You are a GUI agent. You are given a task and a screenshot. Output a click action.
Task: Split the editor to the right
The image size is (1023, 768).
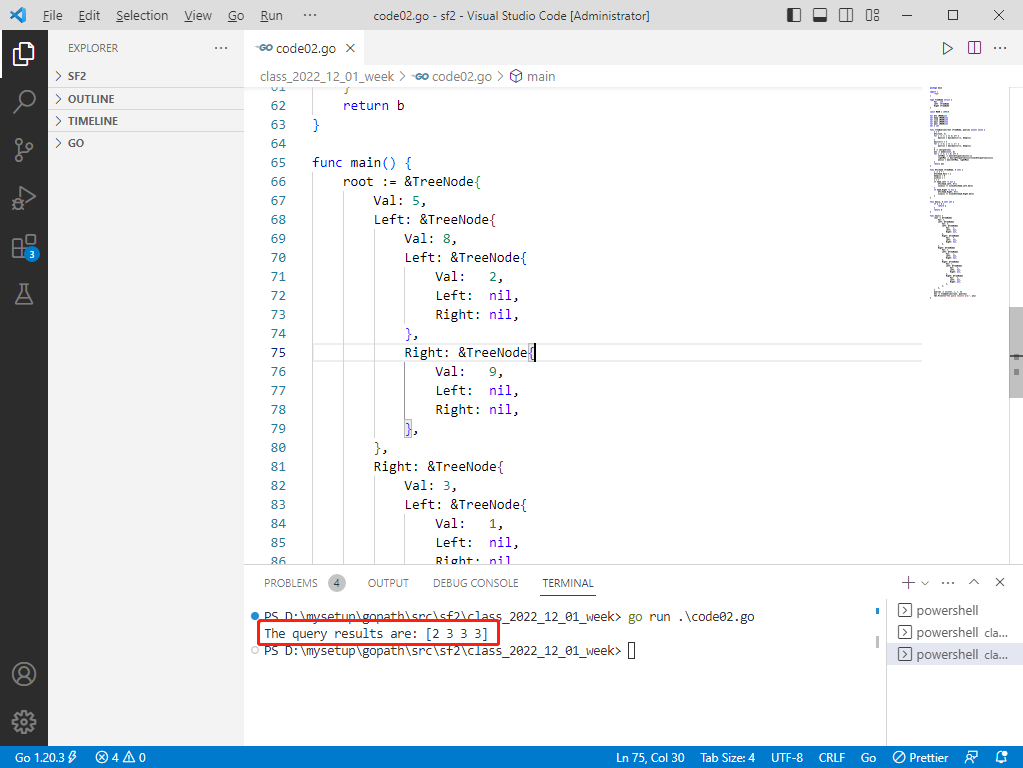[974, 48]
